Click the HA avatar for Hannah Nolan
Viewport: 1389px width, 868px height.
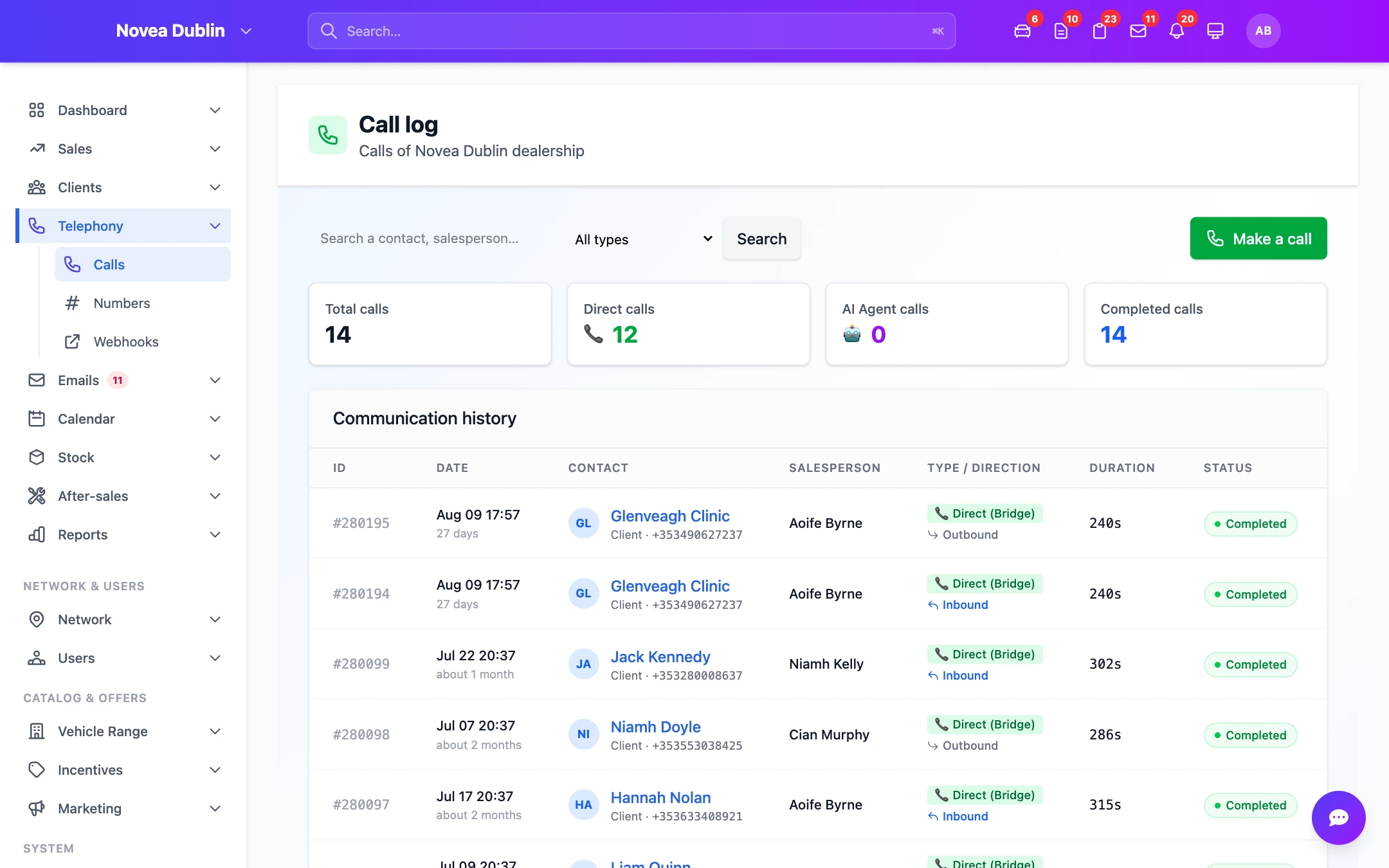point(583,805)
